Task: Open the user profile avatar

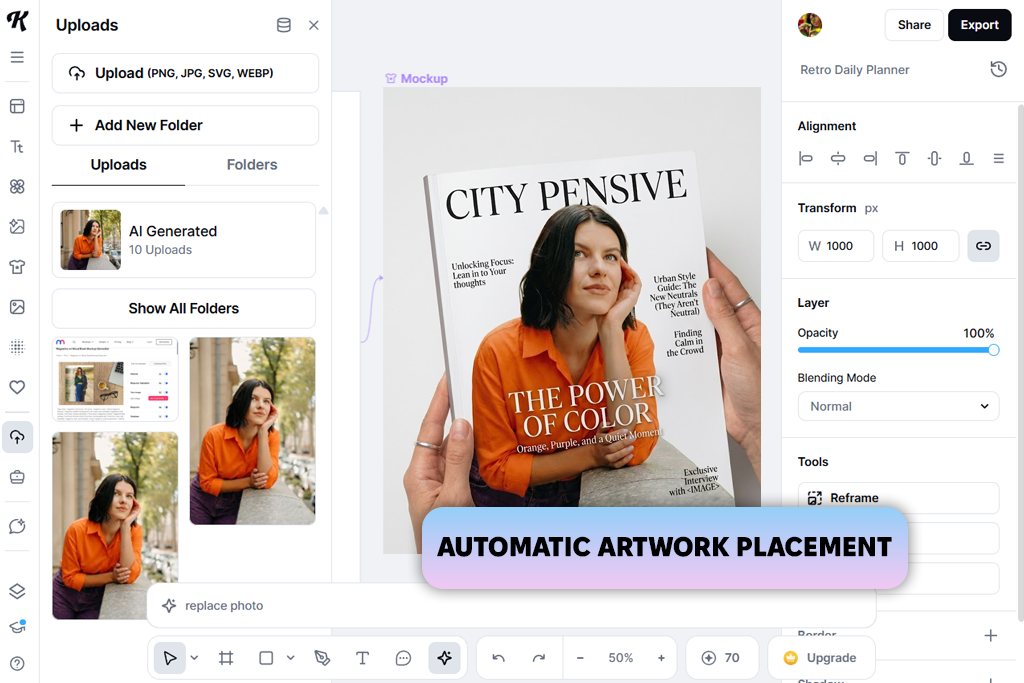Action: [x=810, y=25]
